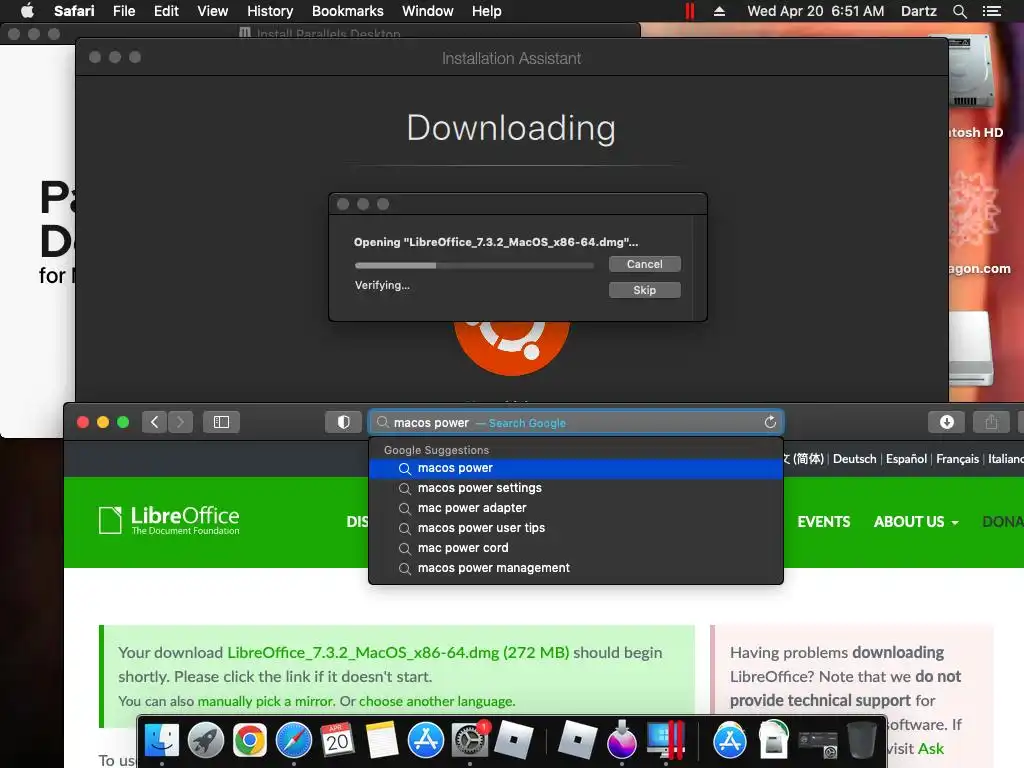Open Spotlight search in the menu bar
Image resolution: width=1024 pixels, height=768 pixels.
pyautogui.click(x=959, y=11)
